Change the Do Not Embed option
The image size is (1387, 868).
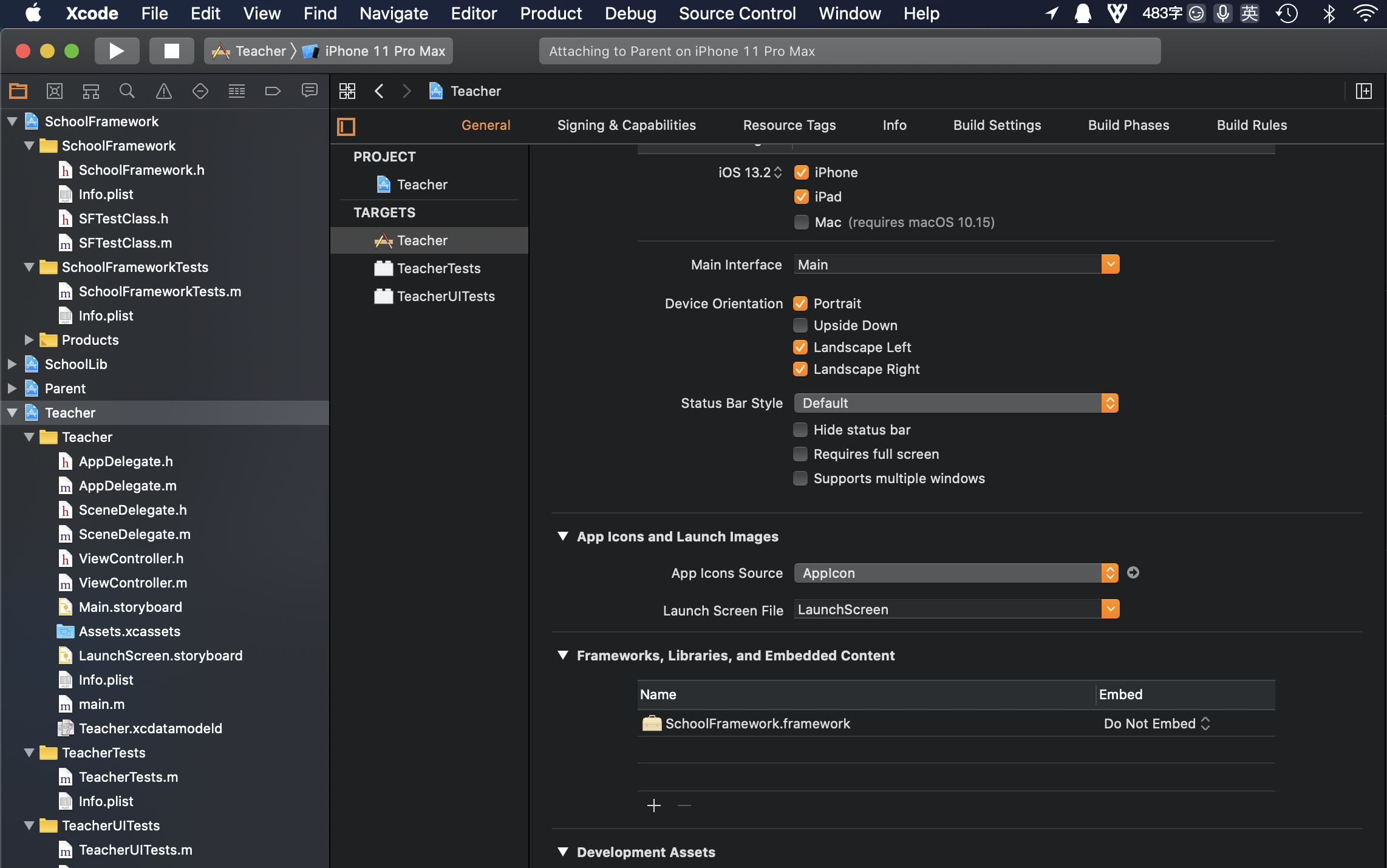tap(1157, 724)
